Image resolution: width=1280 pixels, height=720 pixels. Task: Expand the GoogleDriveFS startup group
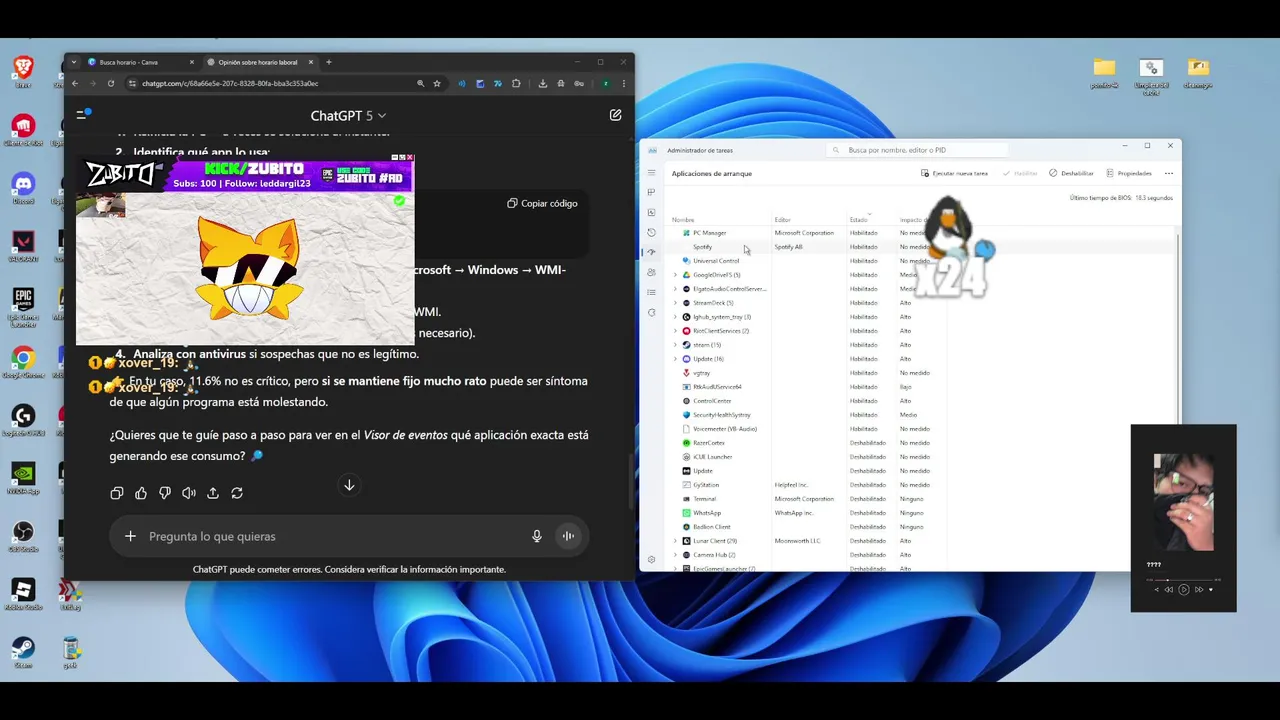[675, 275]
